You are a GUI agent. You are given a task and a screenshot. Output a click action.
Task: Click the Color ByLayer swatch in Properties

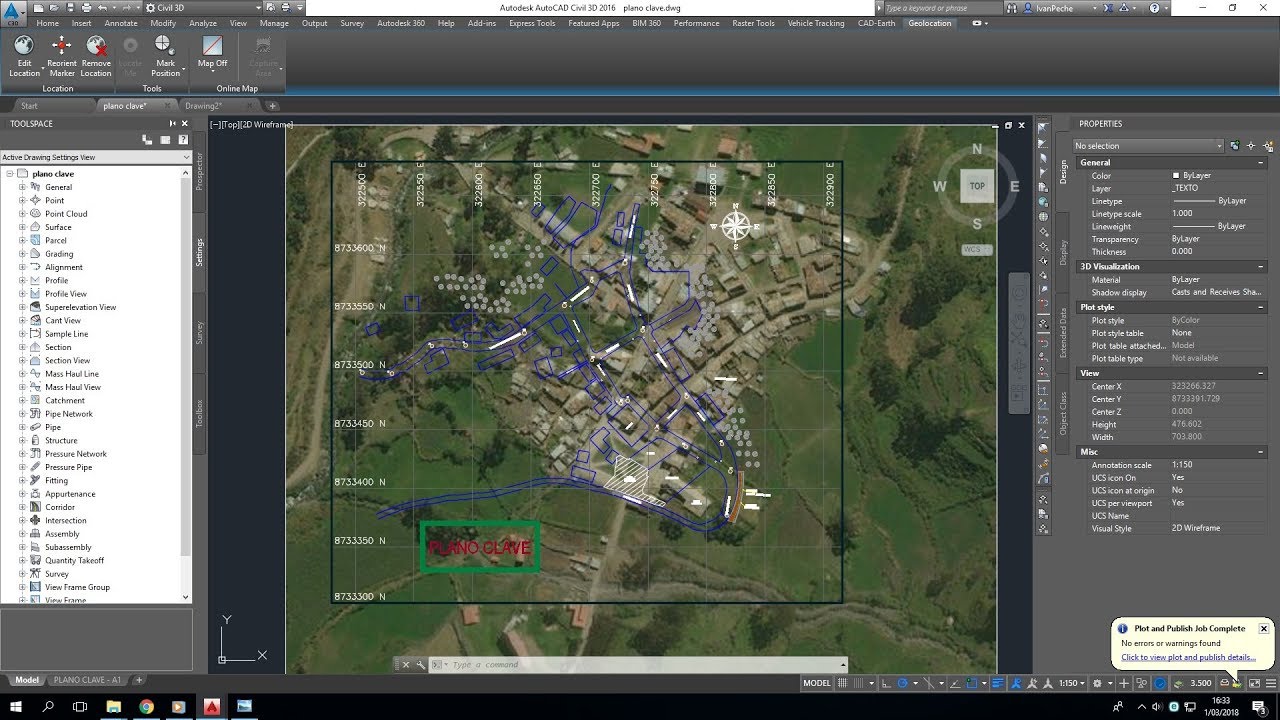(x=1176, y=175)
